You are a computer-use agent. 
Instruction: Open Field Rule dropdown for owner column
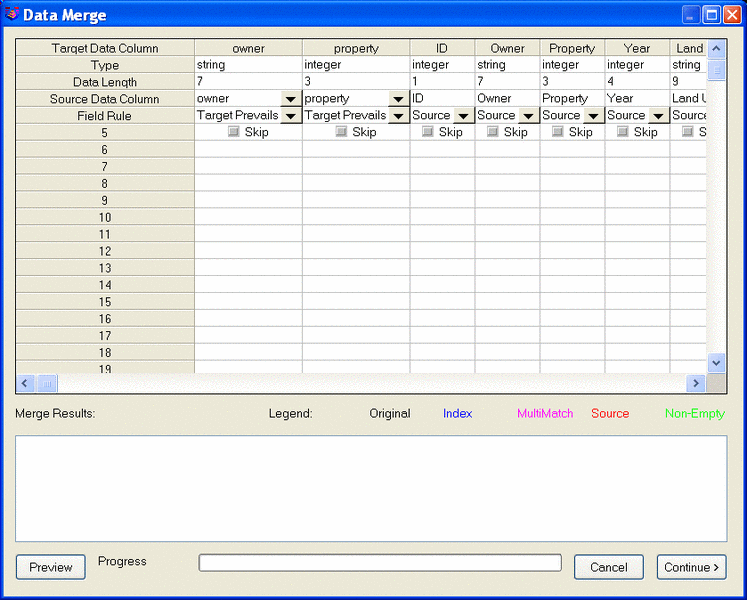(291, 116)
